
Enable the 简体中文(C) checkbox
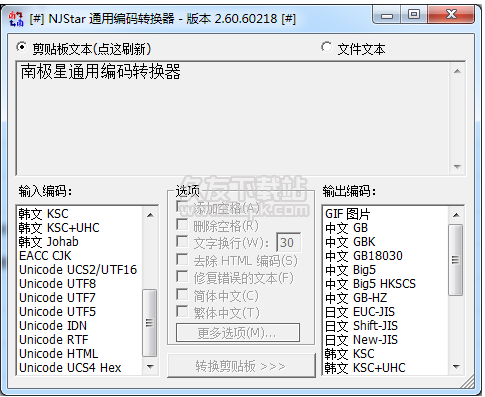pyautogui.click(x=182, y=295)
